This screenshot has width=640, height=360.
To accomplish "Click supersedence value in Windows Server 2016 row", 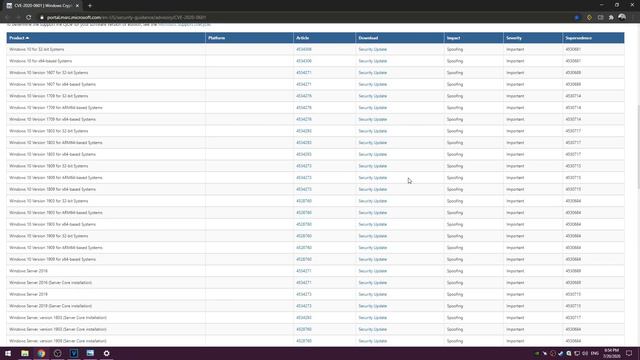I will [573, 271].
